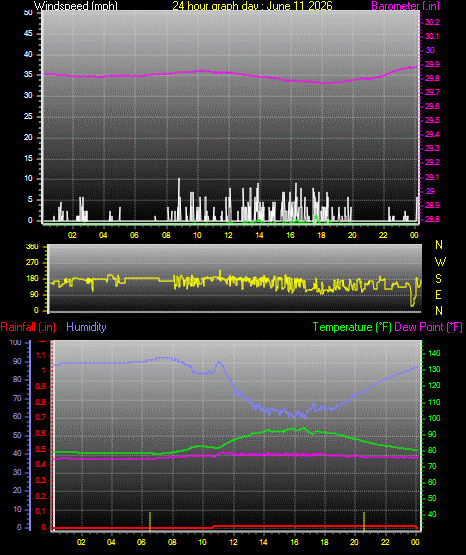Select the Dew Point (°F) legend label
Viewport: 466px width, 555px height.
coord(428,327)
